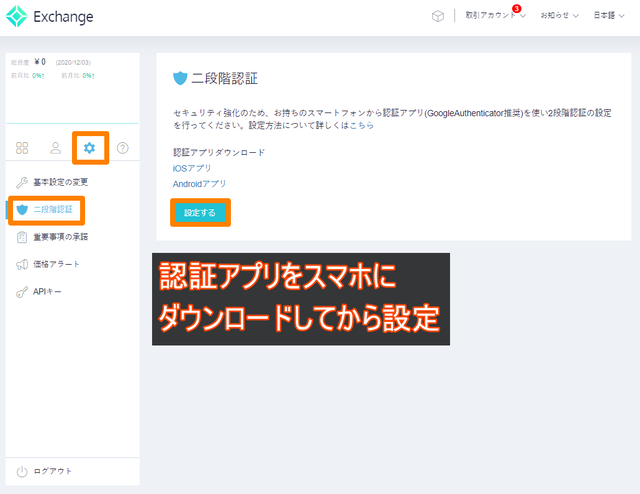Click the wrench icon beside 基本設定の変更
This screenshot has width=640, height=494.
click(x=22, y=182)
